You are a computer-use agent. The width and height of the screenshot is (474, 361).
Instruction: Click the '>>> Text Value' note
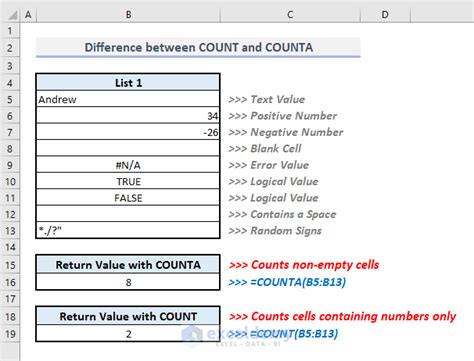click(x=267, y=99)
